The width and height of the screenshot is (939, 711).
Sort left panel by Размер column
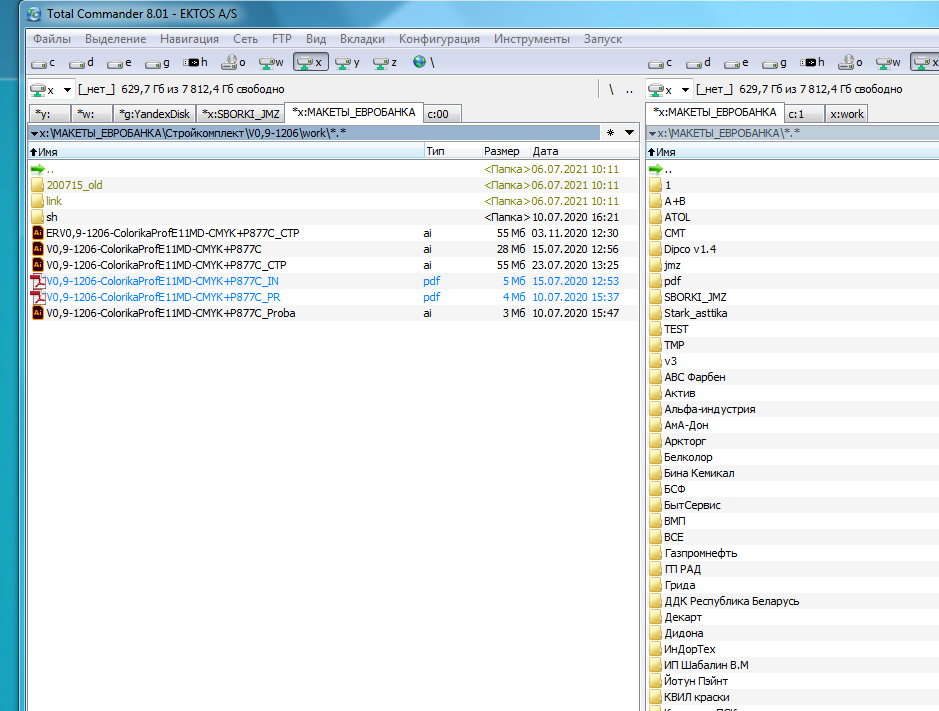[x=506, y=152]
